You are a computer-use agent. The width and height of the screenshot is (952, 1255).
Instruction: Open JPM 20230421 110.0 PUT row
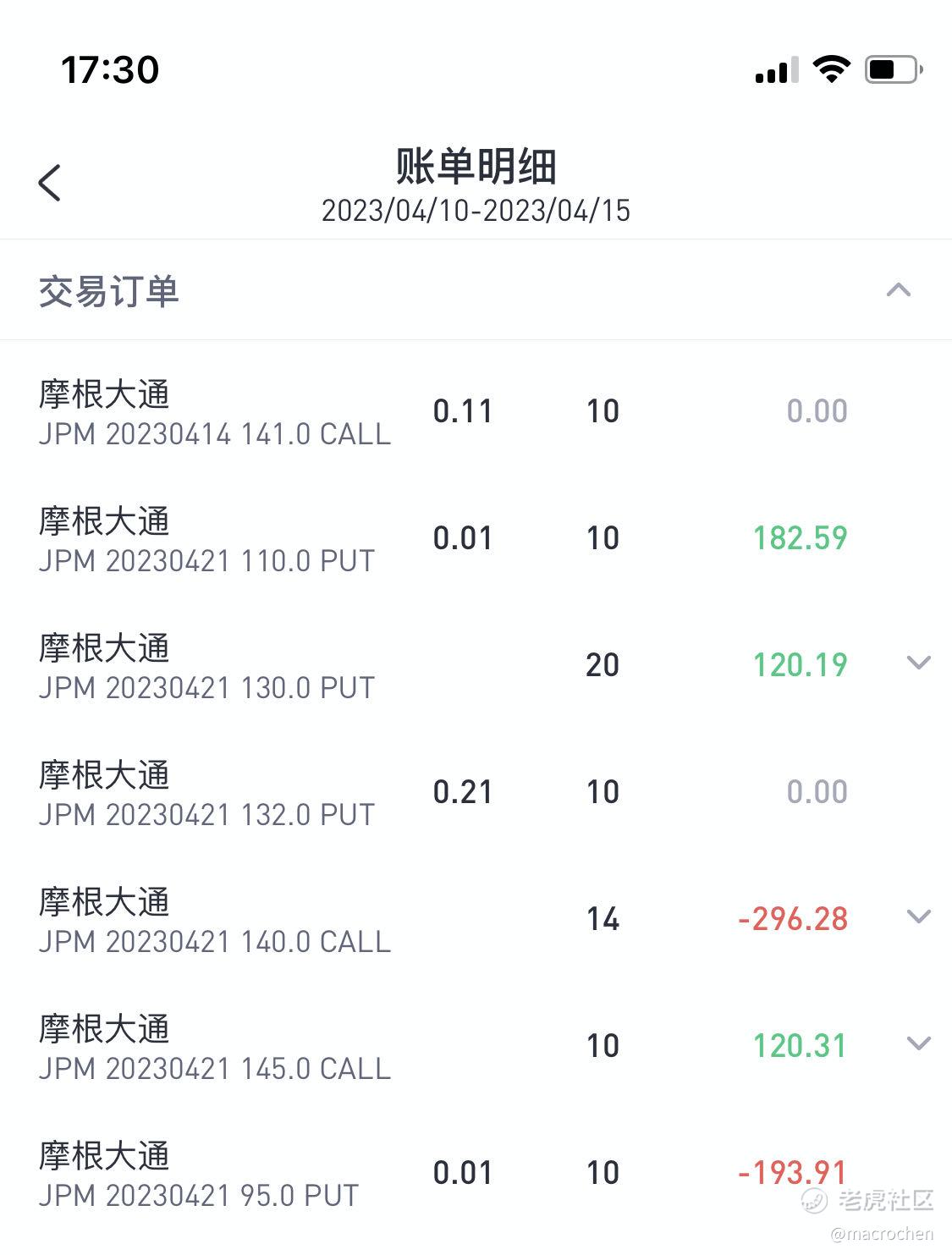pos(476,539)
